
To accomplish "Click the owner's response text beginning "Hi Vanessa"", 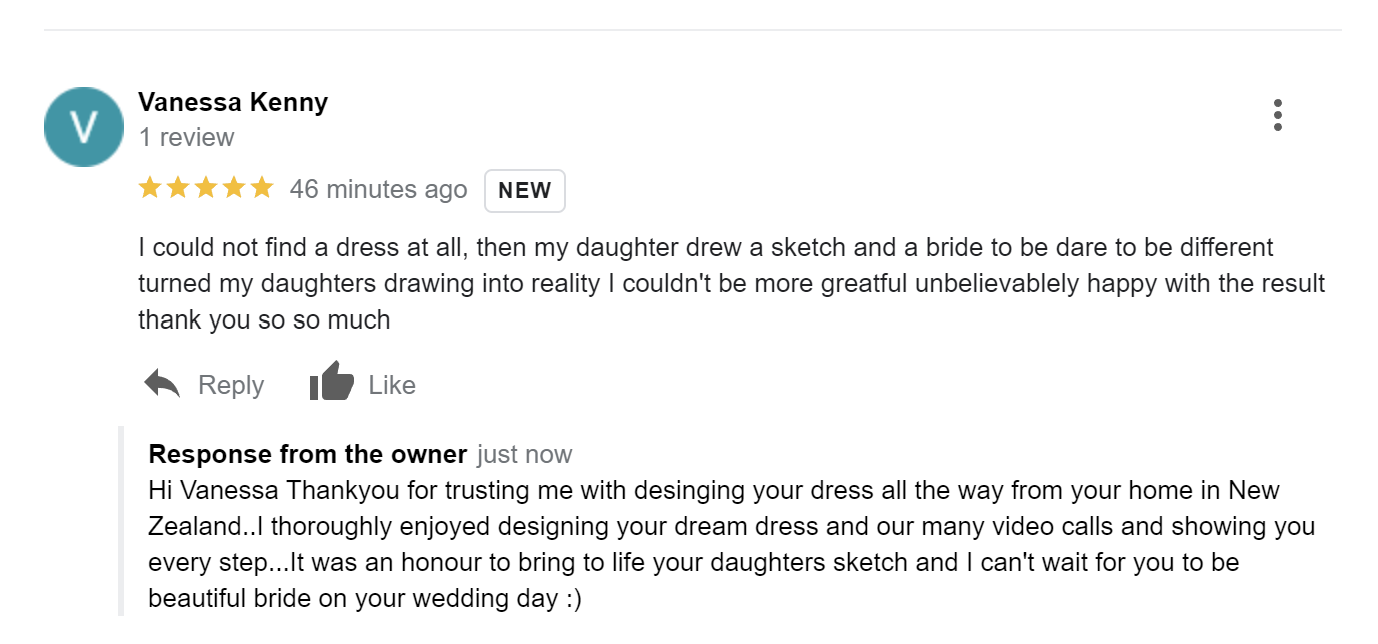I will click(732, 545).
